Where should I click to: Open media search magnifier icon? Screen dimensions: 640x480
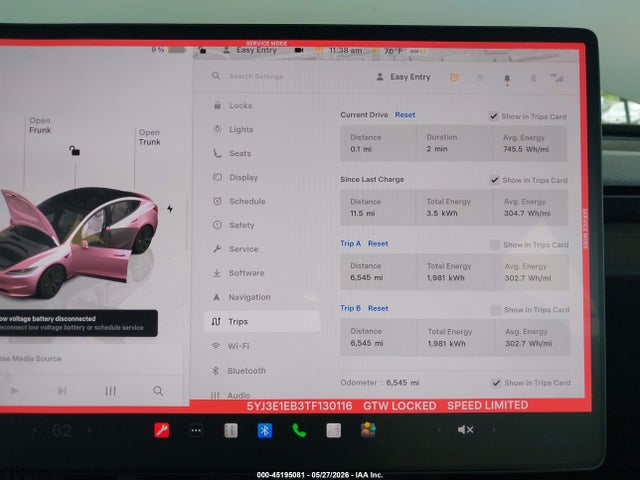[158, 391]
